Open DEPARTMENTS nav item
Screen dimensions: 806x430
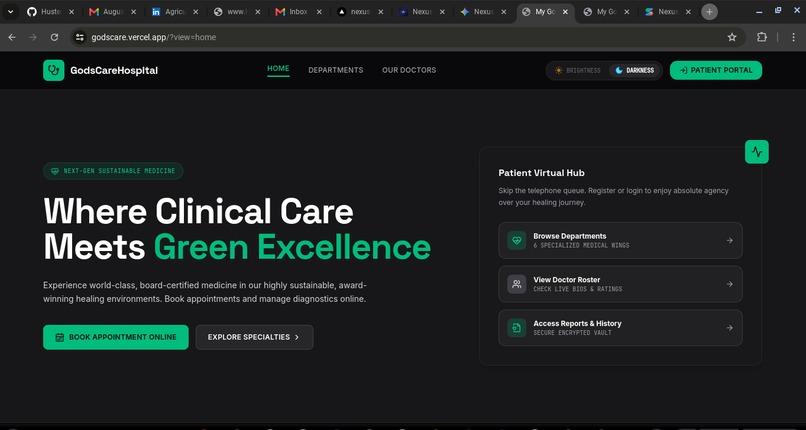(336, 70)
